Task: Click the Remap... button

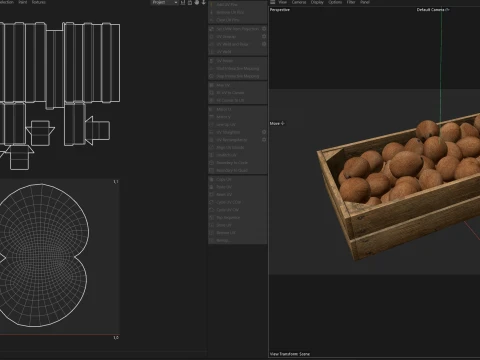Action: click(237, 240)
